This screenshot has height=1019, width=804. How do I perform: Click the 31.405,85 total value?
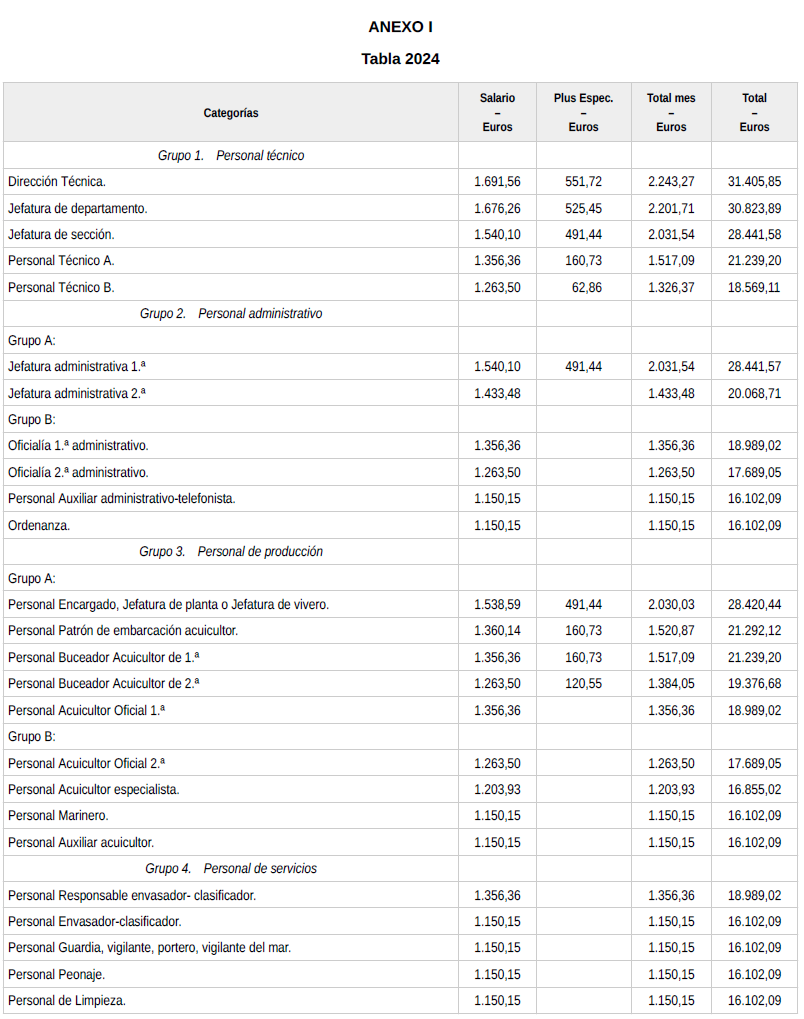(754, 182)
